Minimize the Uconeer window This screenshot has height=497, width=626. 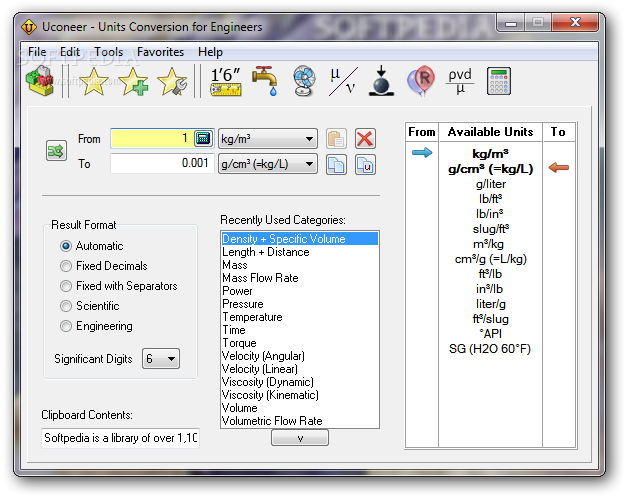(x=511, y=23)
